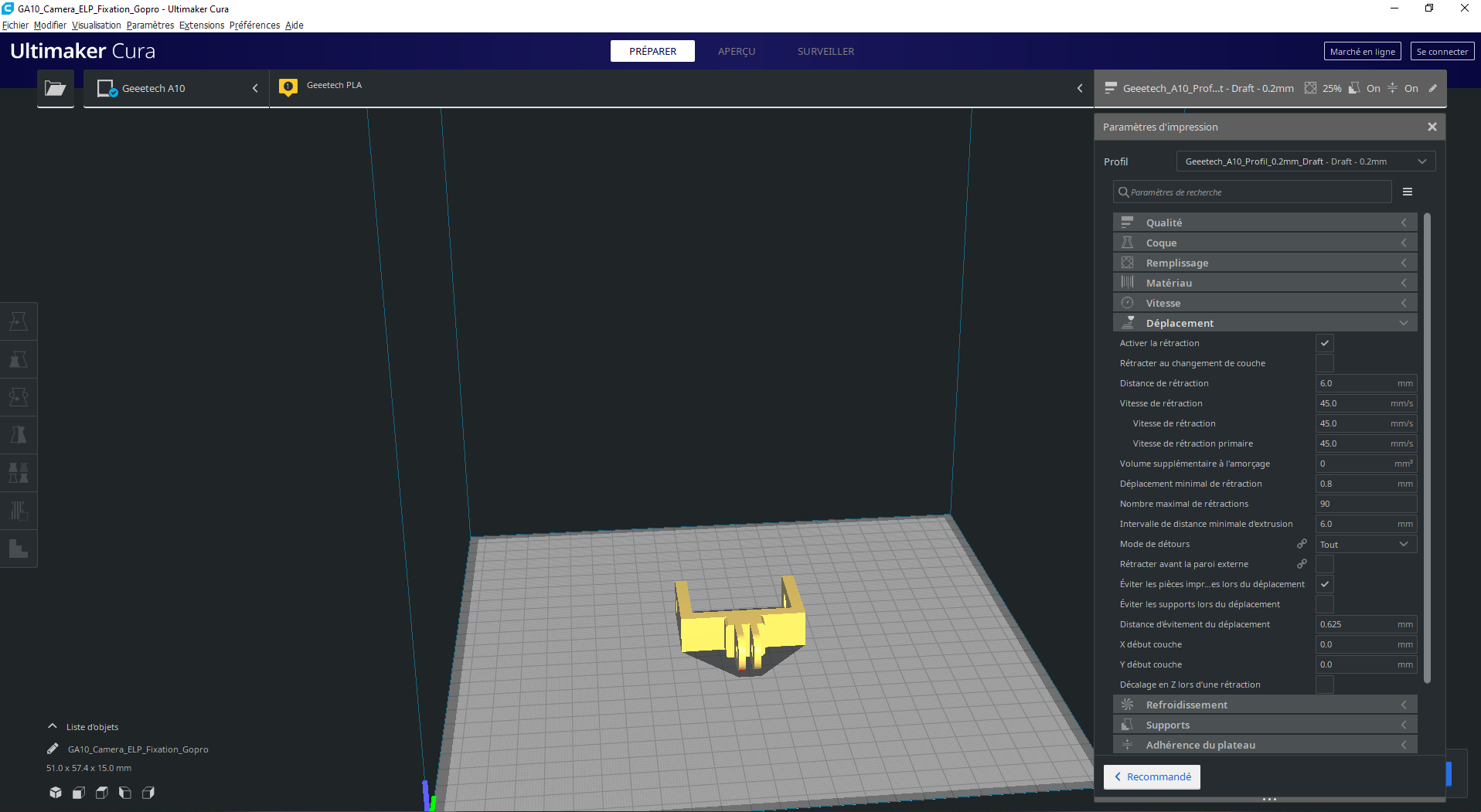Open the Mode de détours dropdown
The width and height of the screenshot is (1481, 812).
click(1366, 544)
